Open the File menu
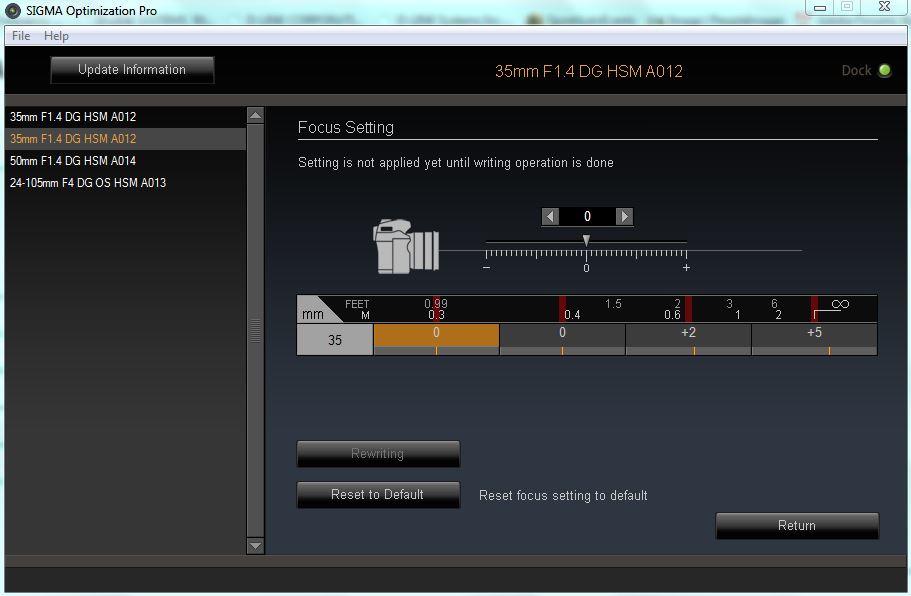This screenshot has width=911, height=596. pos(21,35)
